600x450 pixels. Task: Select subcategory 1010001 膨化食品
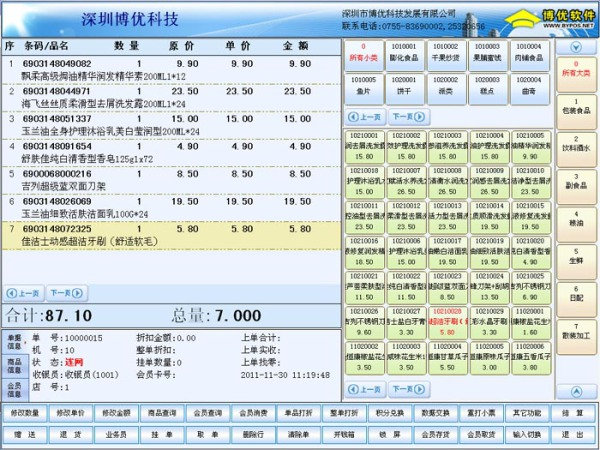405,55
